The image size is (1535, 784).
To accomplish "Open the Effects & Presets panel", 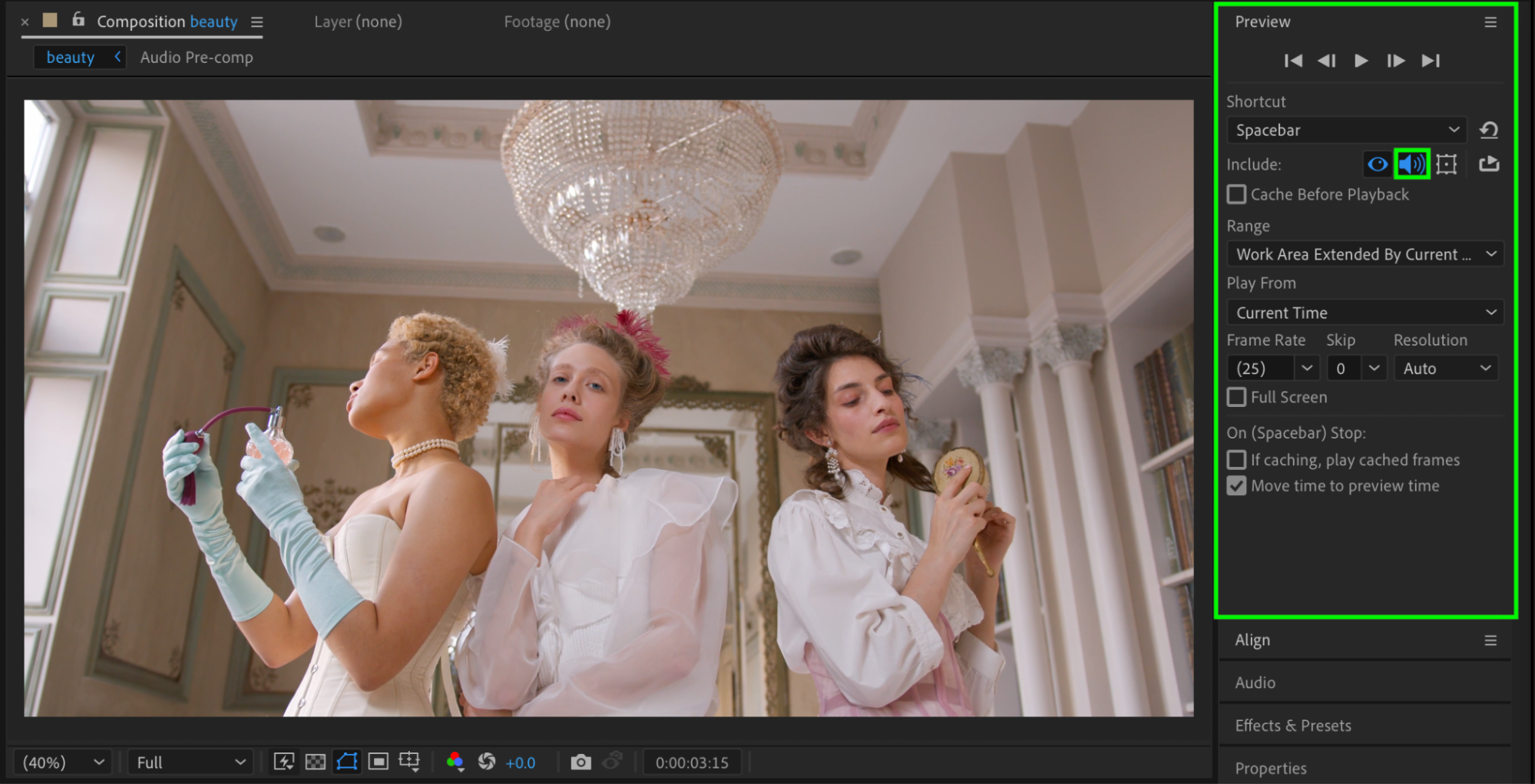I will 1293,726.
